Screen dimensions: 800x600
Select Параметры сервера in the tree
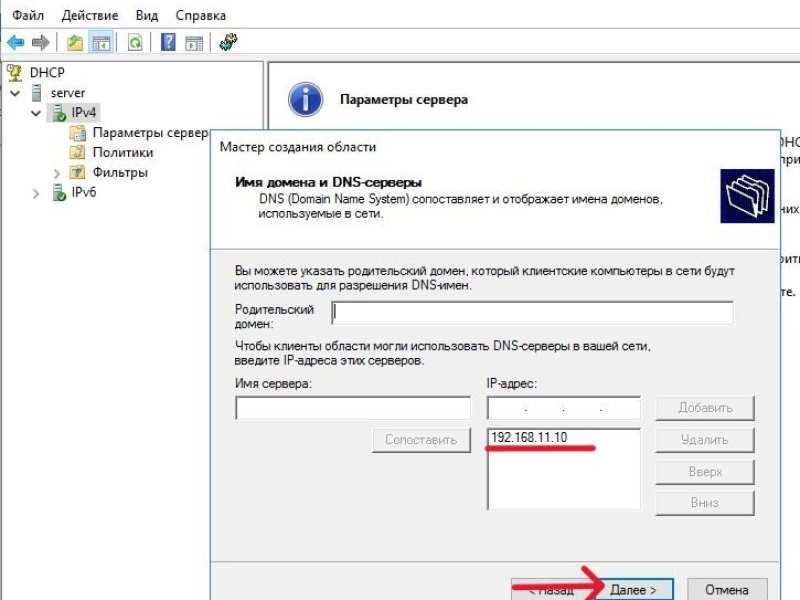[151, 133]
